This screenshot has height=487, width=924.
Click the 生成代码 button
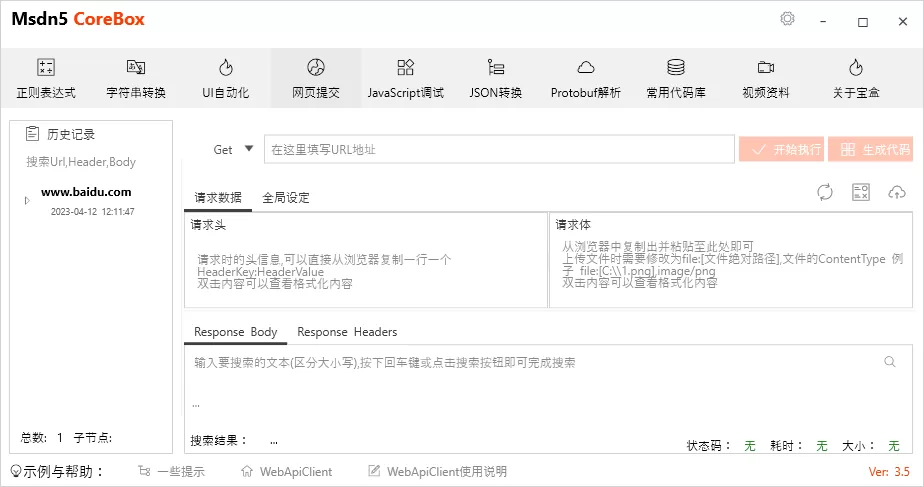[871, 149]
